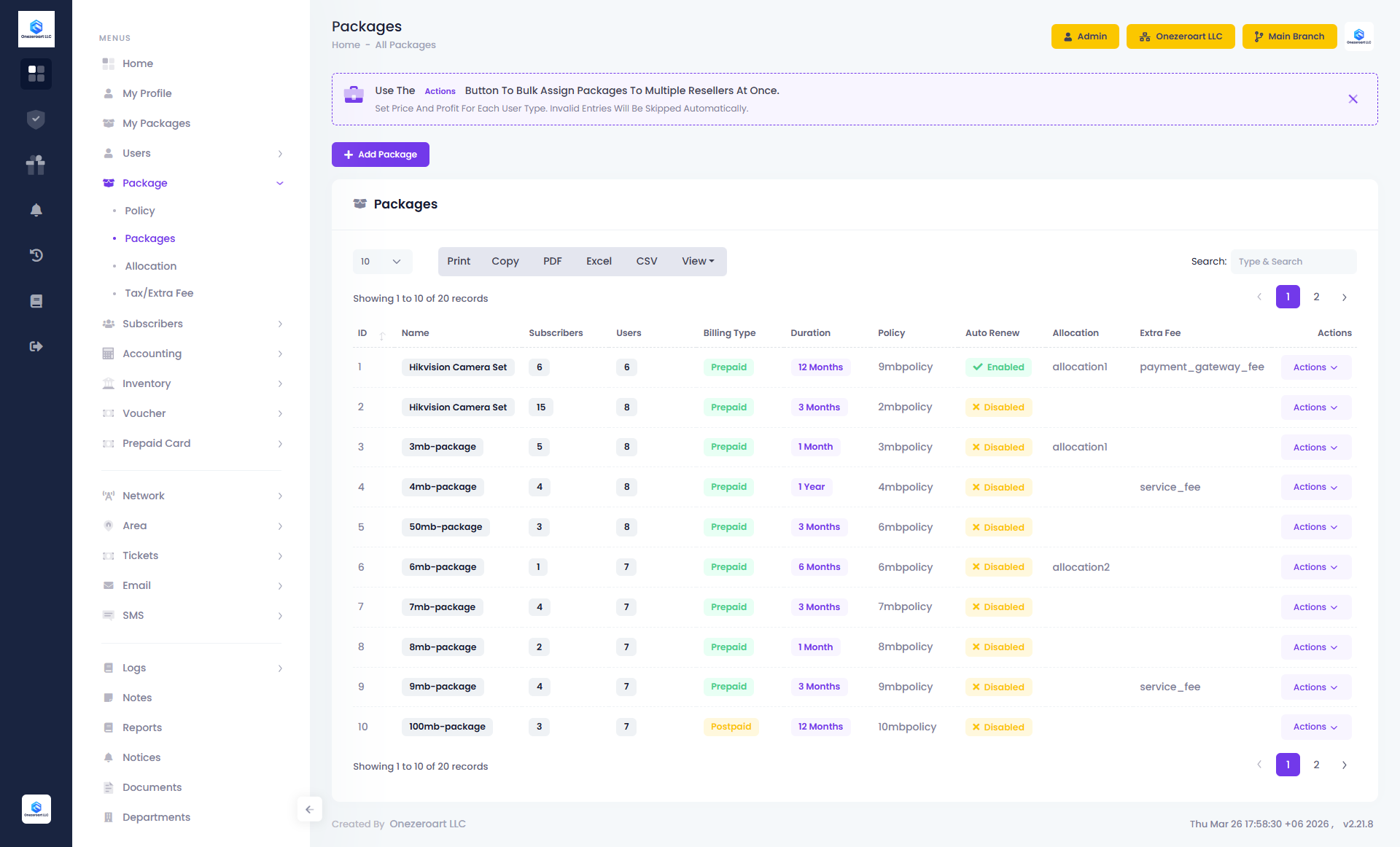Click the Main Branch button

click(x=1289, y=36)
